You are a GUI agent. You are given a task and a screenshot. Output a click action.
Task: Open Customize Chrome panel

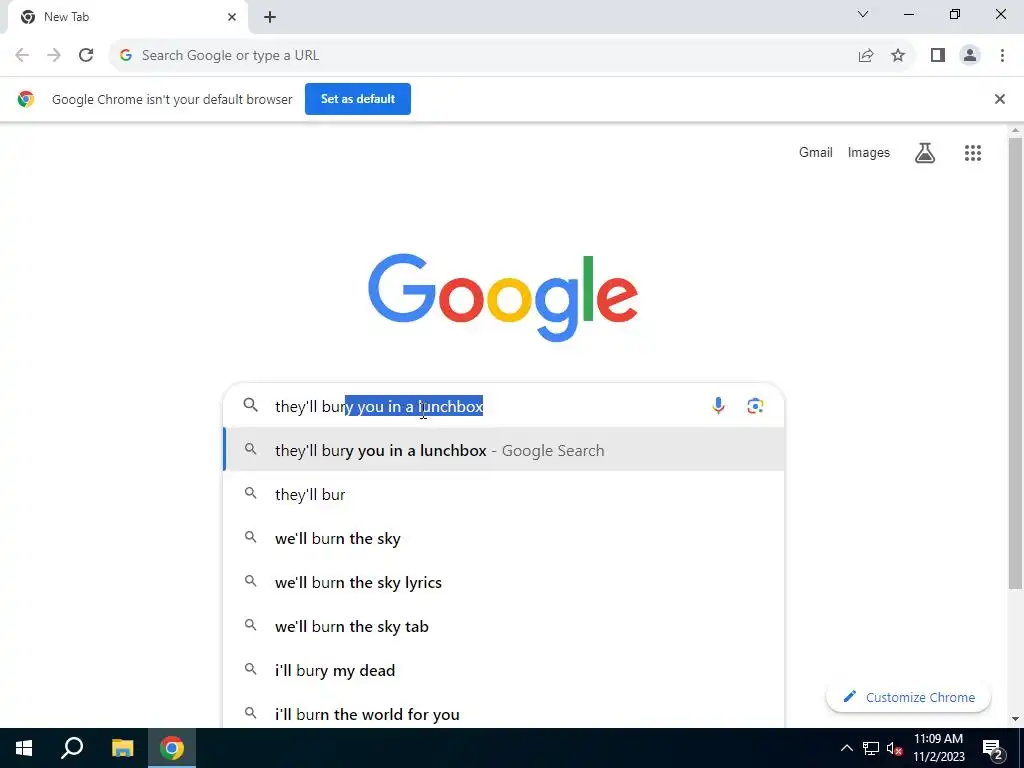[908, 697]
